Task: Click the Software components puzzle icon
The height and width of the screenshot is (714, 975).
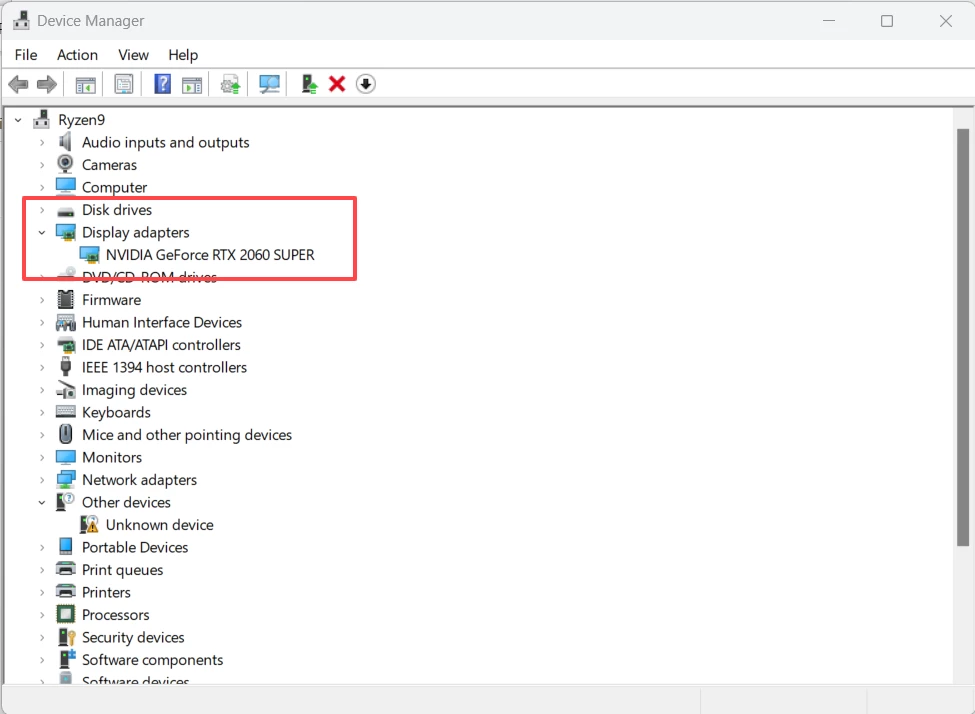Action: coord(66,659)
